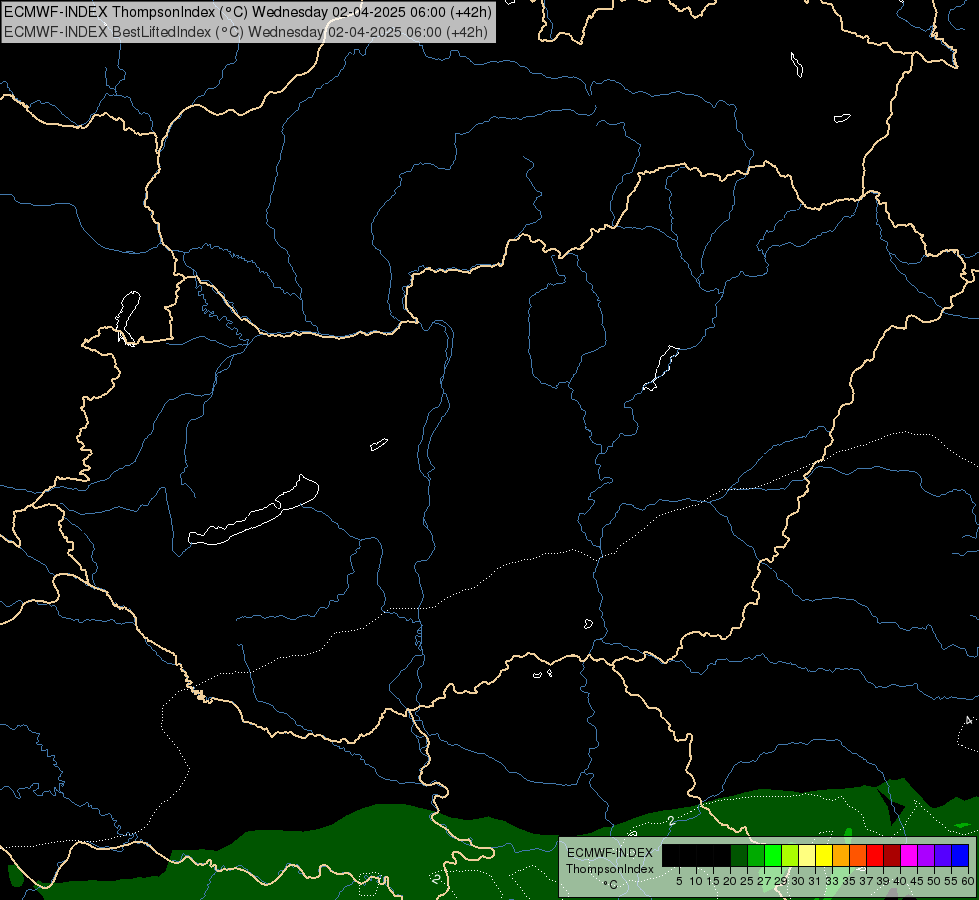Click the ThompsonIndex title line at top
This screenshot has width=979, height=900.
pyautogui.click(x=248, y=11)
